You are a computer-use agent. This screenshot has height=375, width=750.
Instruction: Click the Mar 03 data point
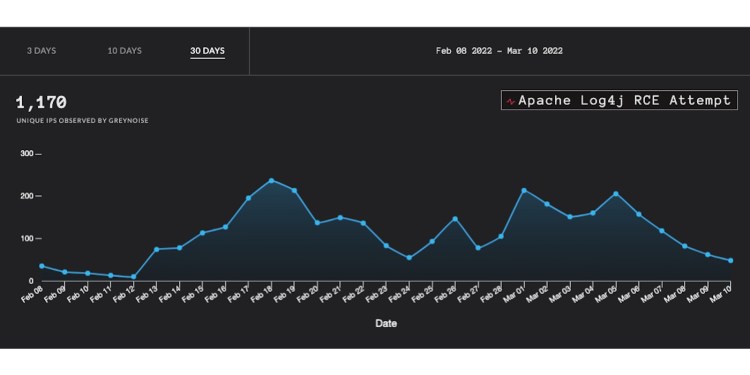(570, 217)
